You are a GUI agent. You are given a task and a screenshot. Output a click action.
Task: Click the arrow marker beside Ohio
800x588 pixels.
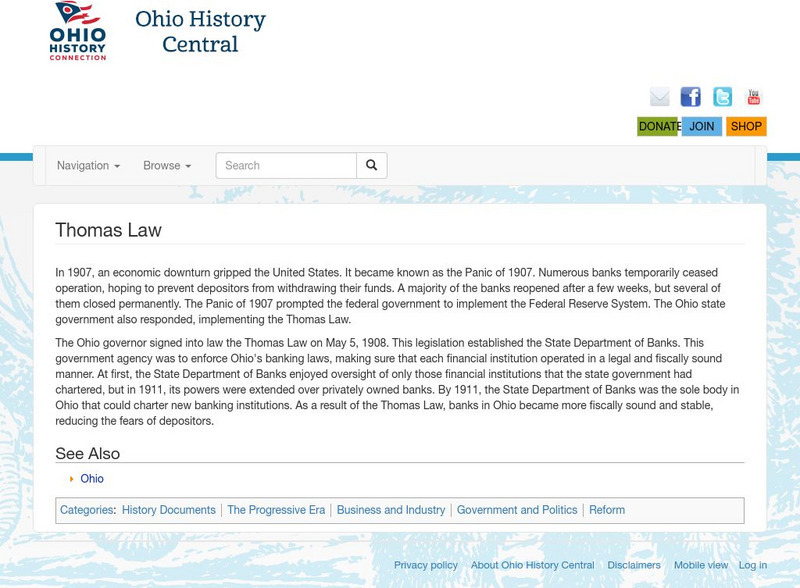tap(71, 479)
